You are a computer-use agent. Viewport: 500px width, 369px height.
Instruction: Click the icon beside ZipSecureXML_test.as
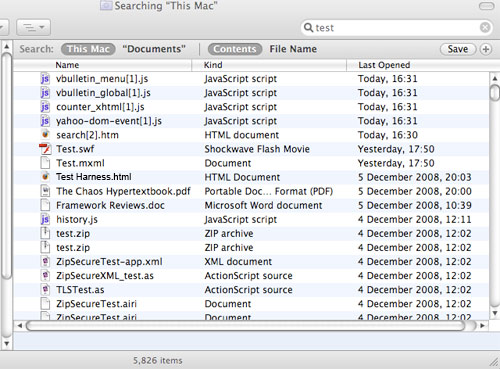click(45, 275)
